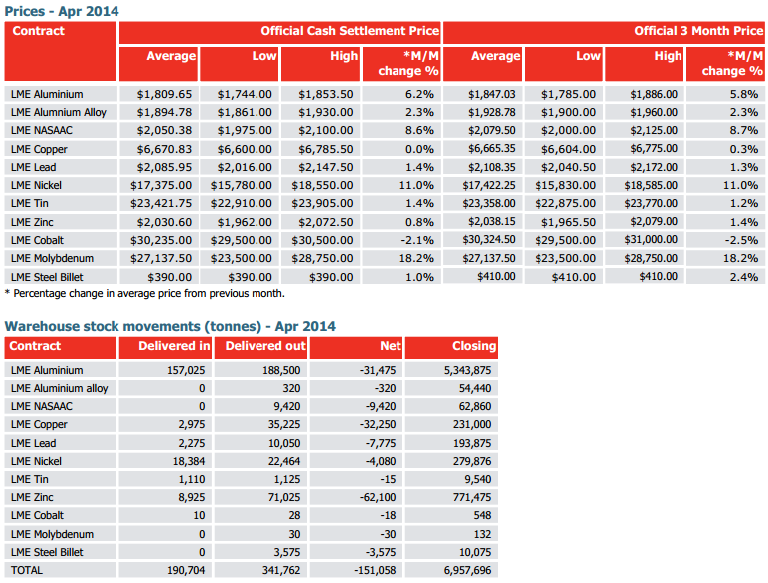Click the value $17,375.00
The width and height of the screenshot is (768, 583).
pyautogui.click(x=161, y=185)
